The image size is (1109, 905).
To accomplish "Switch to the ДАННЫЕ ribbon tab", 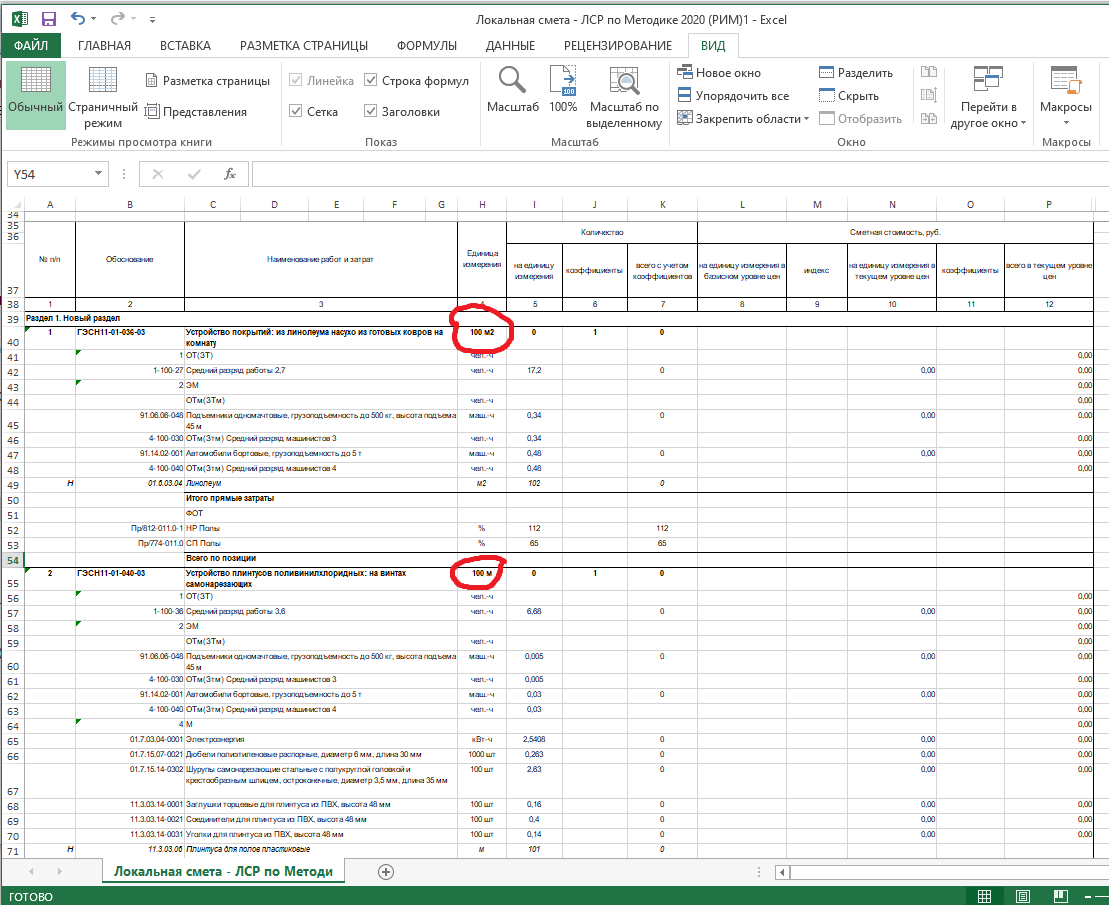I will pyautogui.click(x=510, y=45).
